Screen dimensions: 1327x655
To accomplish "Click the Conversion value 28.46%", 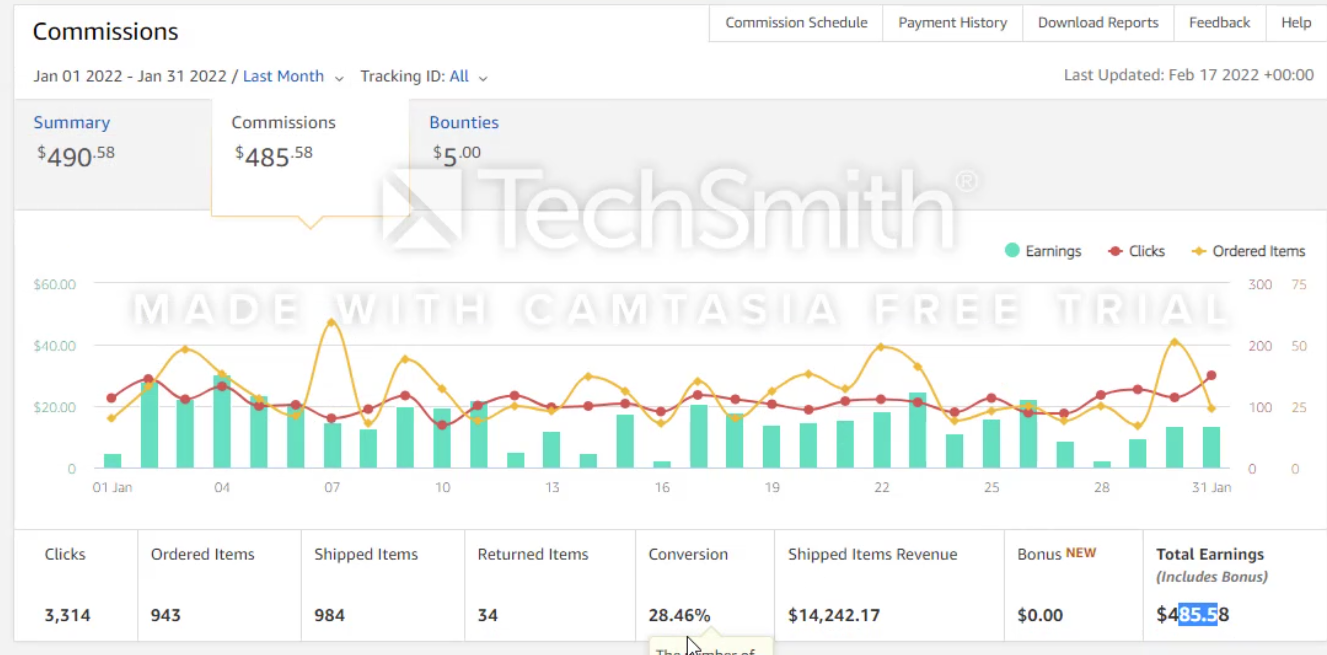I will pos(679,615).
